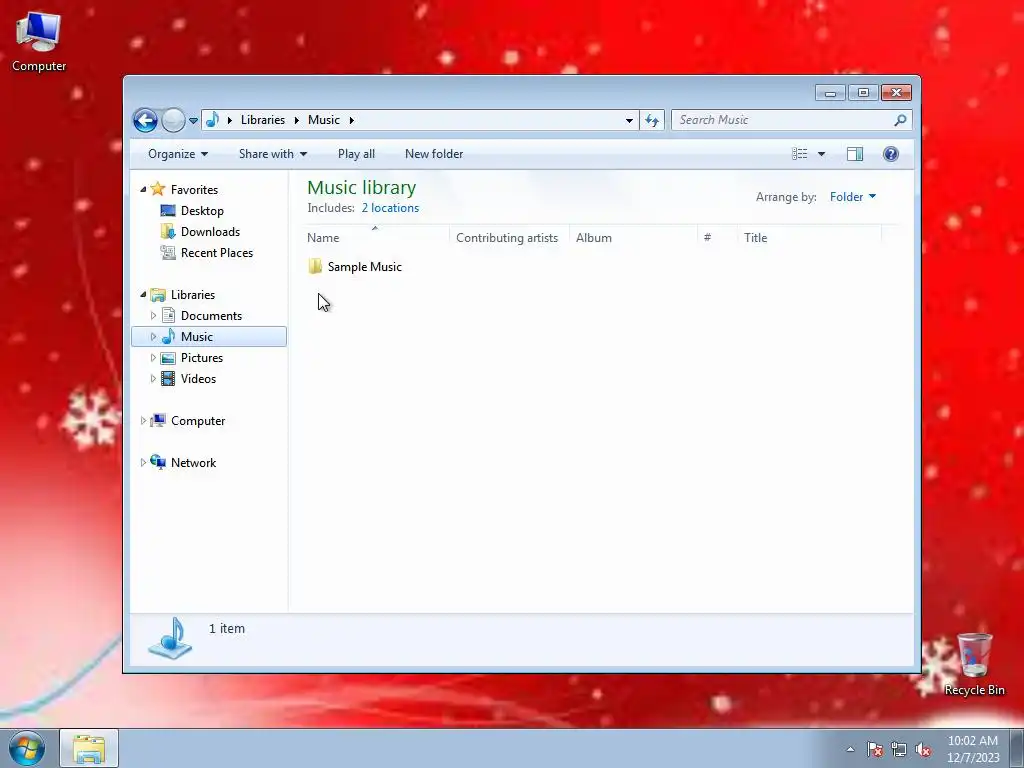Select Libraries in the address breadcrumb
Screen dimensions: 1024x768
coord(263,120)
